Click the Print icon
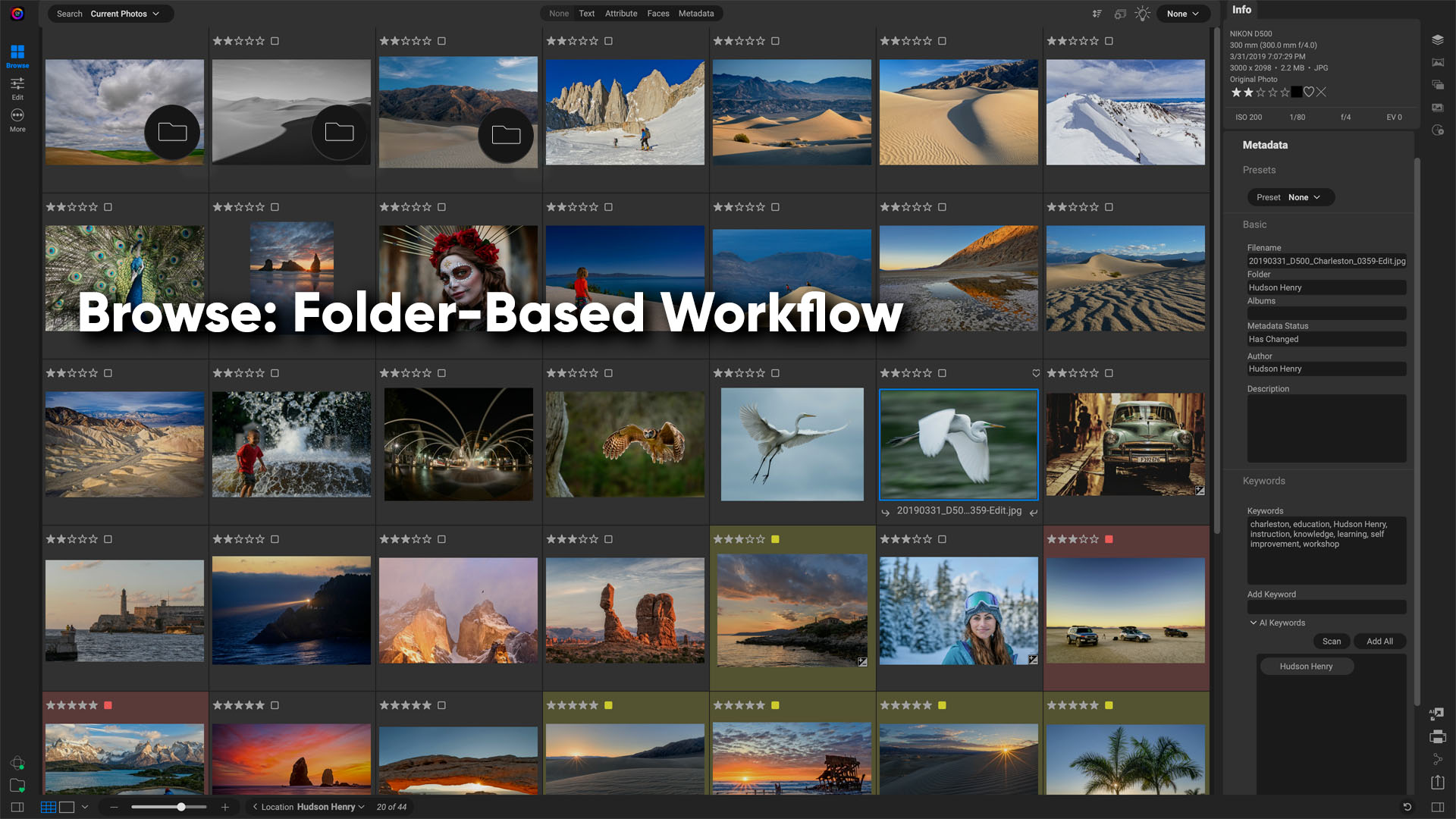The height and width of the screenshot is (819, 1456). (x=1437, y=736)
